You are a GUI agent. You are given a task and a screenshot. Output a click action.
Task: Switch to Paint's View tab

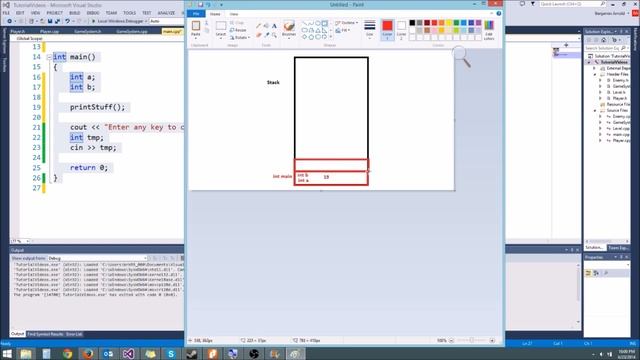coord(233,14)
